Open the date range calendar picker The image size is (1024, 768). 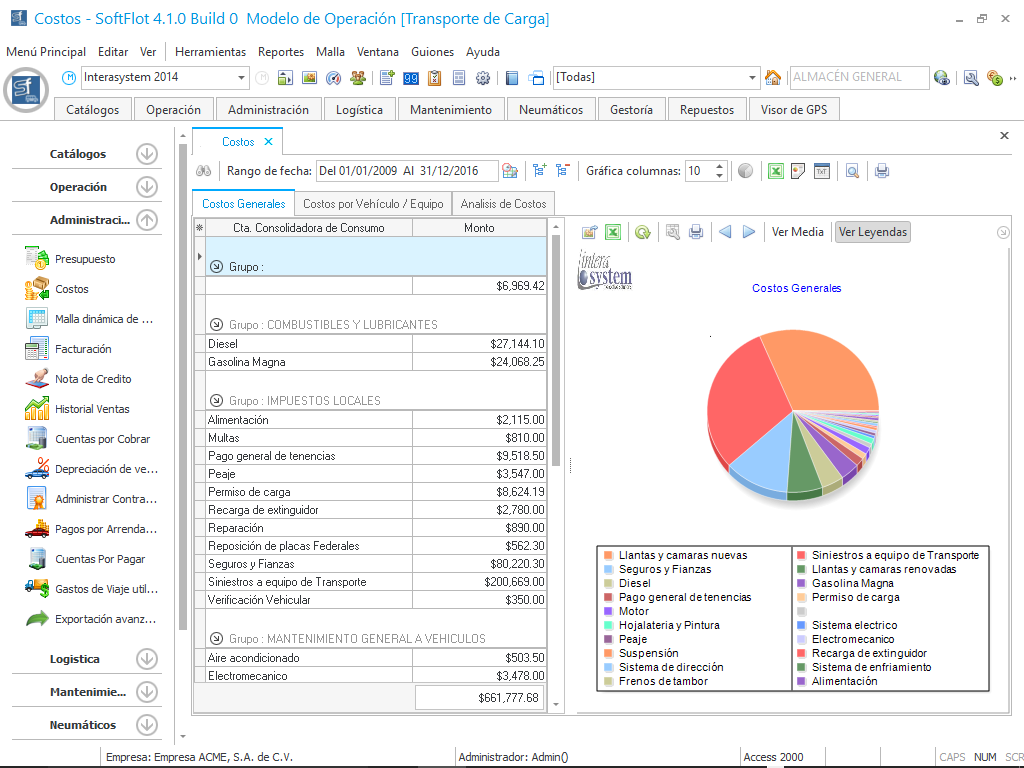510,171
